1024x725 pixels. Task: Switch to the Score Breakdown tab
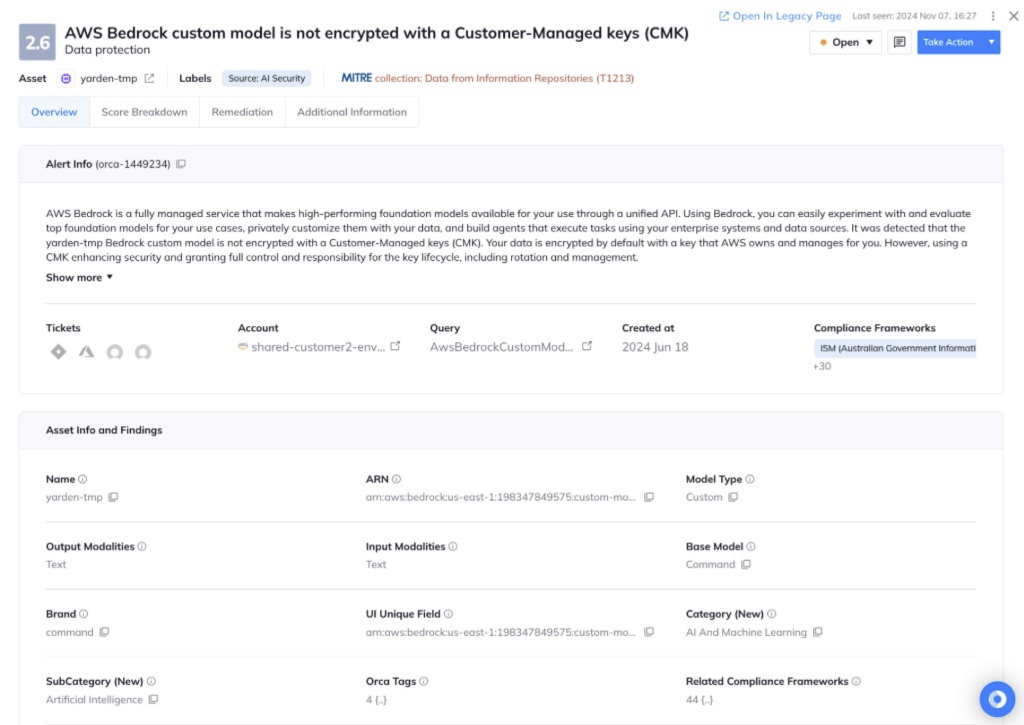pyautogui.click(x=143, y=112)
